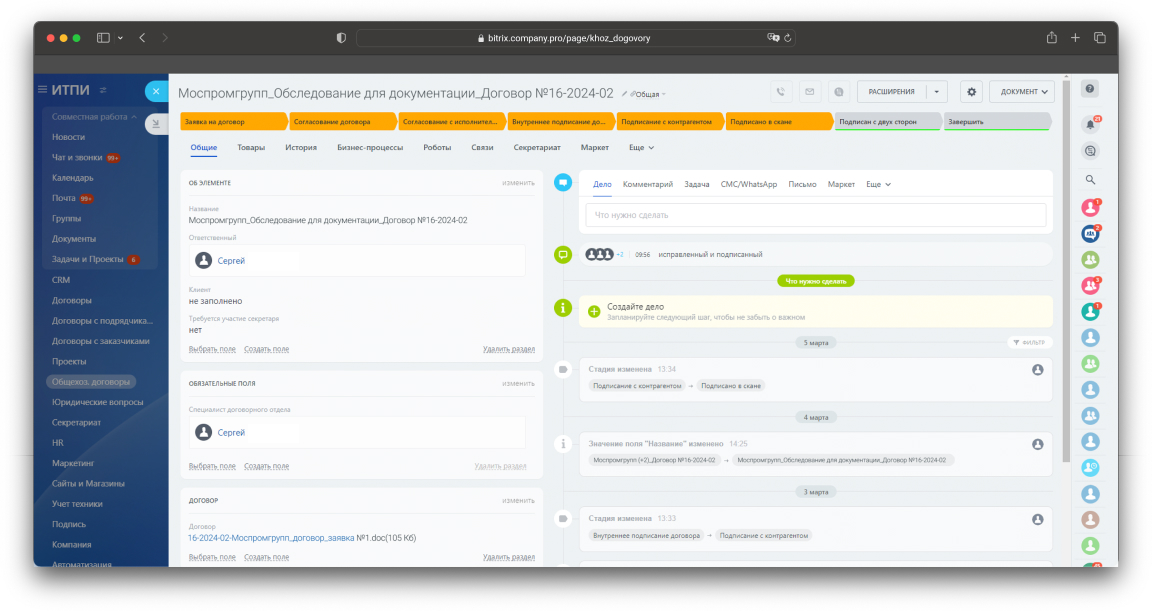Click the green Что нужно сделать label

[x=816, y=281]
